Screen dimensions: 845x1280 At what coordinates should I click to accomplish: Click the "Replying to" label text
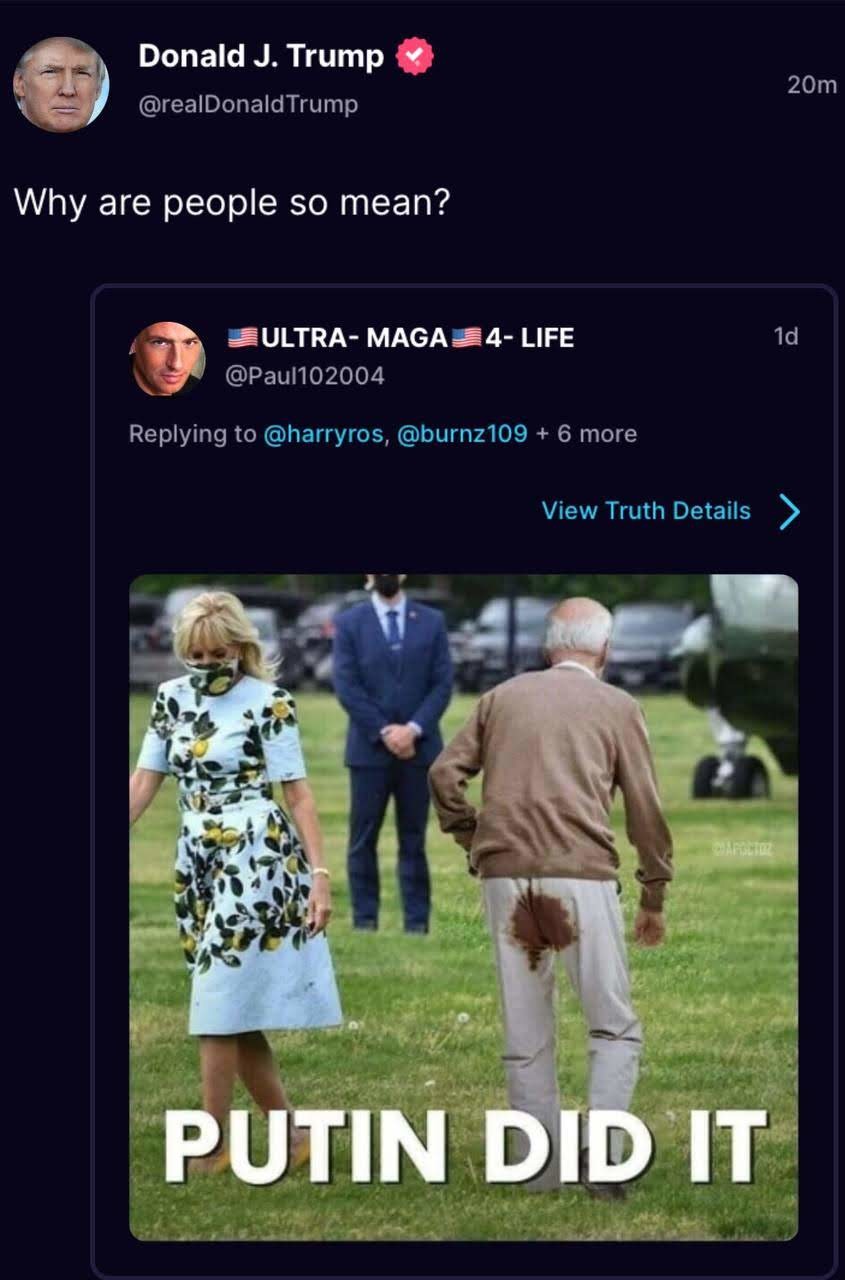tap(192, 434)
